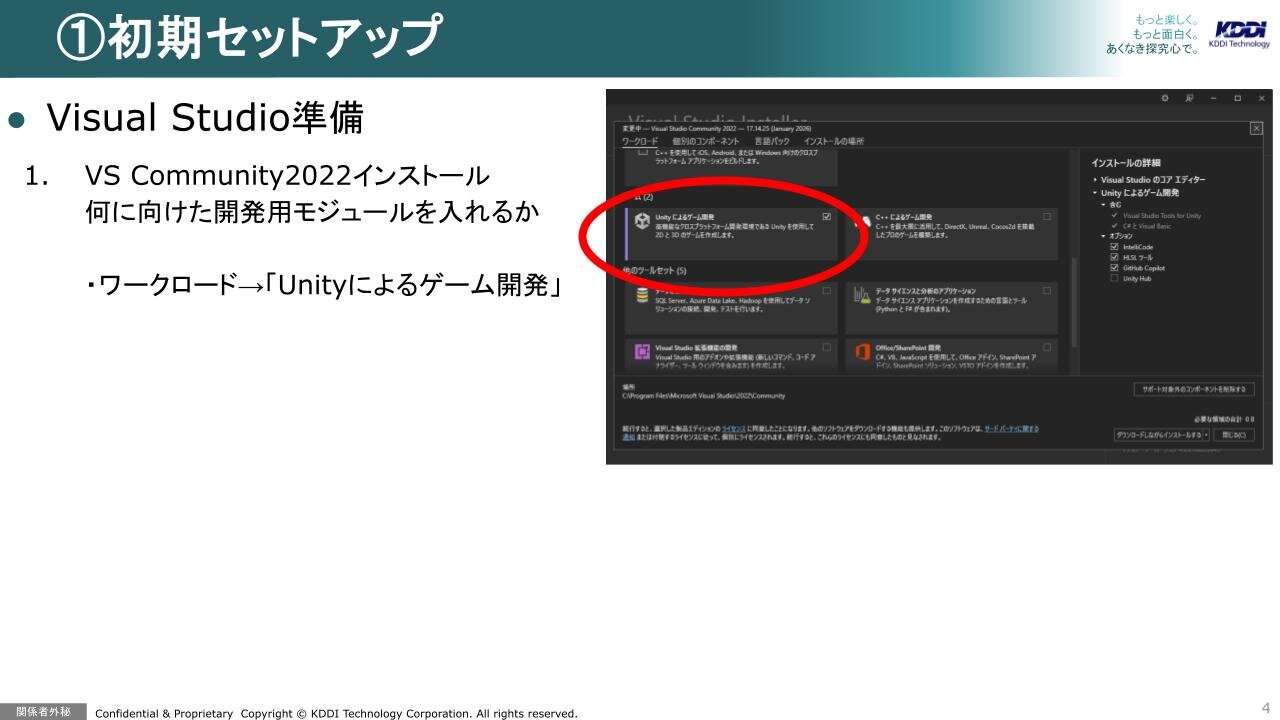The width and height of the screenshot is (1280, 720).
Task: Click the orange Office/SharePoint development icon
Action: tap(862, 352)
